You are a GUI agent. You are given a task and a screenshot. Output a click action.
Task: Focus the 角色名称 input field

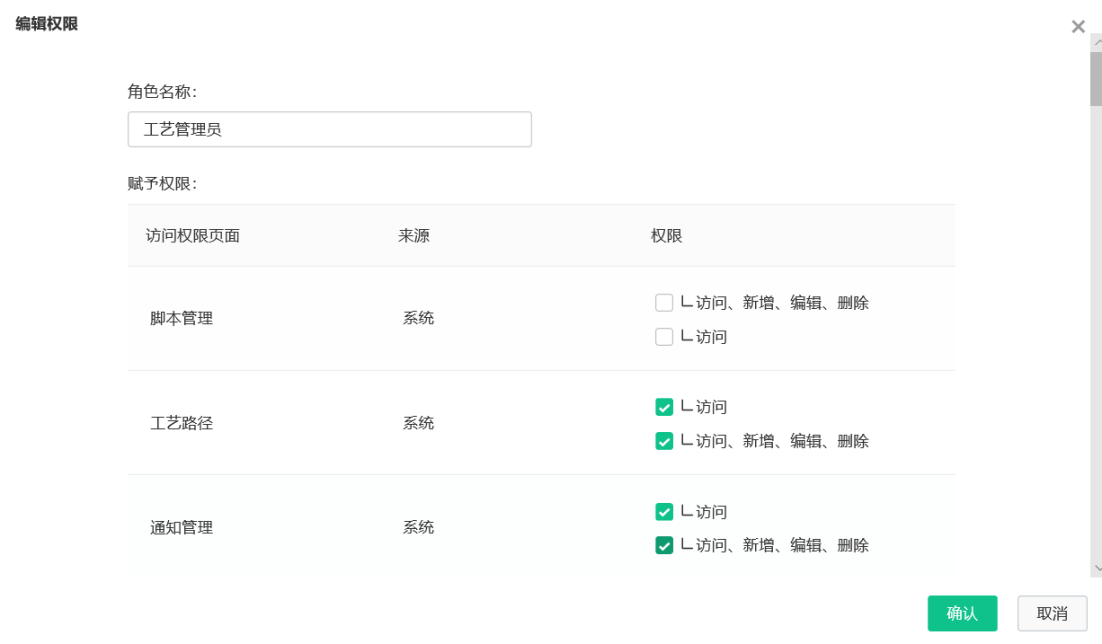click(330, 129)
